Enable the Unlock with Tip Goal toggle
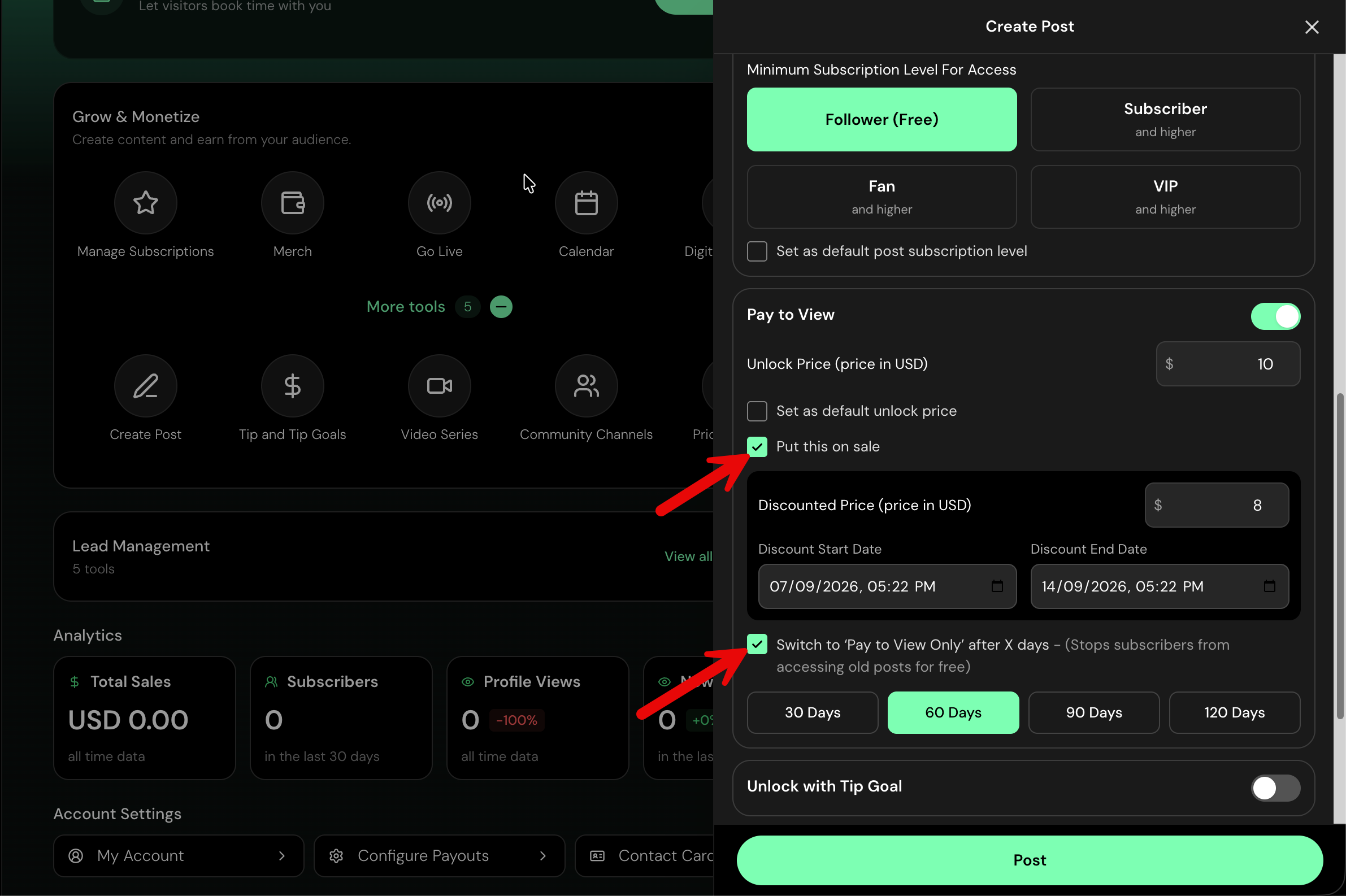This screenshot has width=1346, height=896. [1275, 788]
